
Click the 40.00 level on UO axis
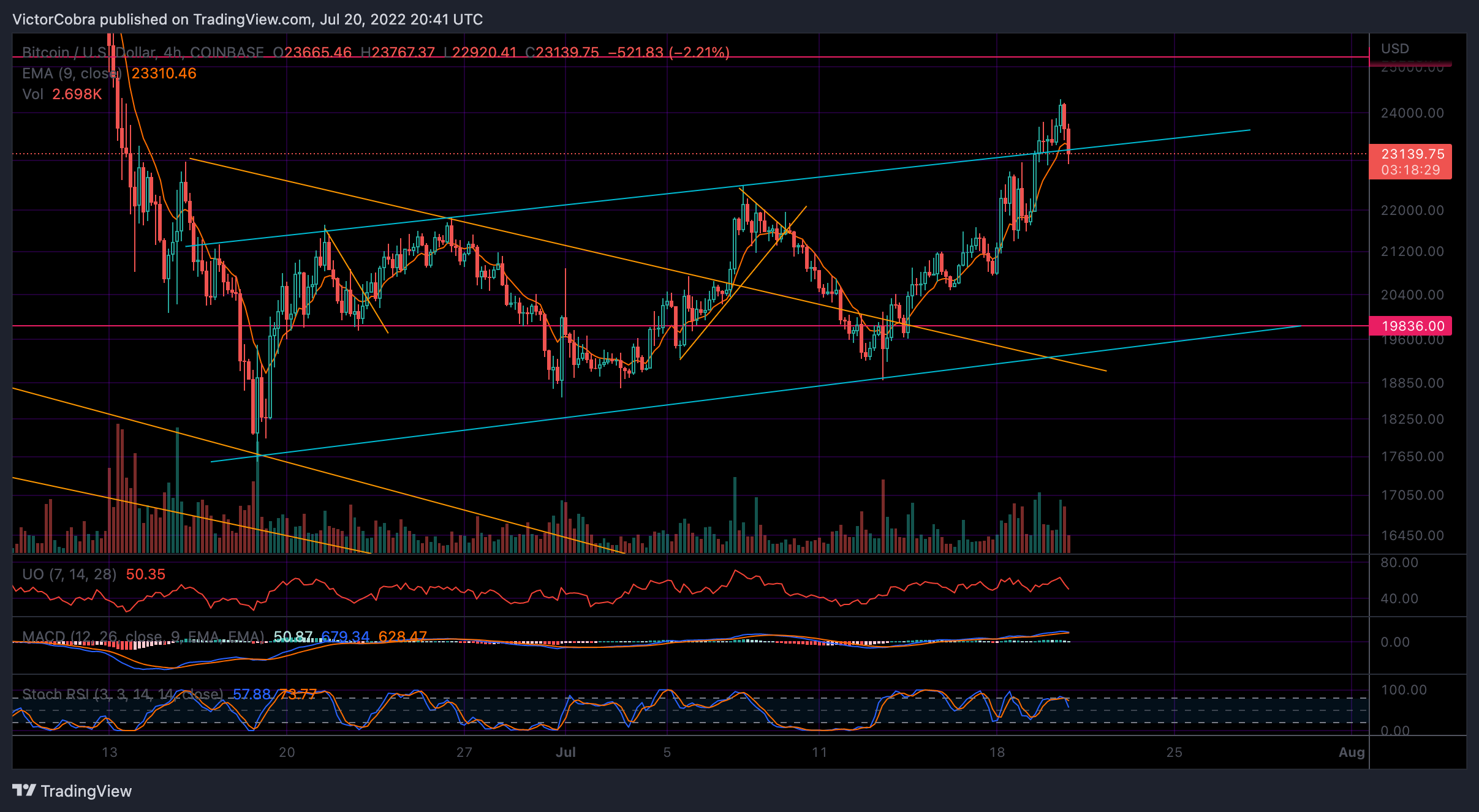(x=1399, y=599)
